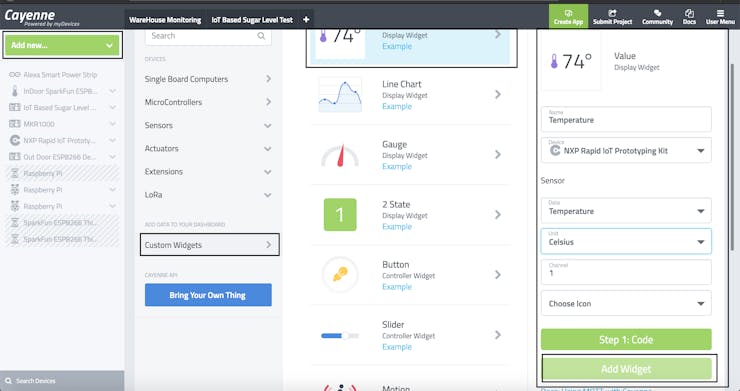The width and height of the screenshot is (740, 391).
Task: Open the Add new... dropdown
Action: point(62,45)
